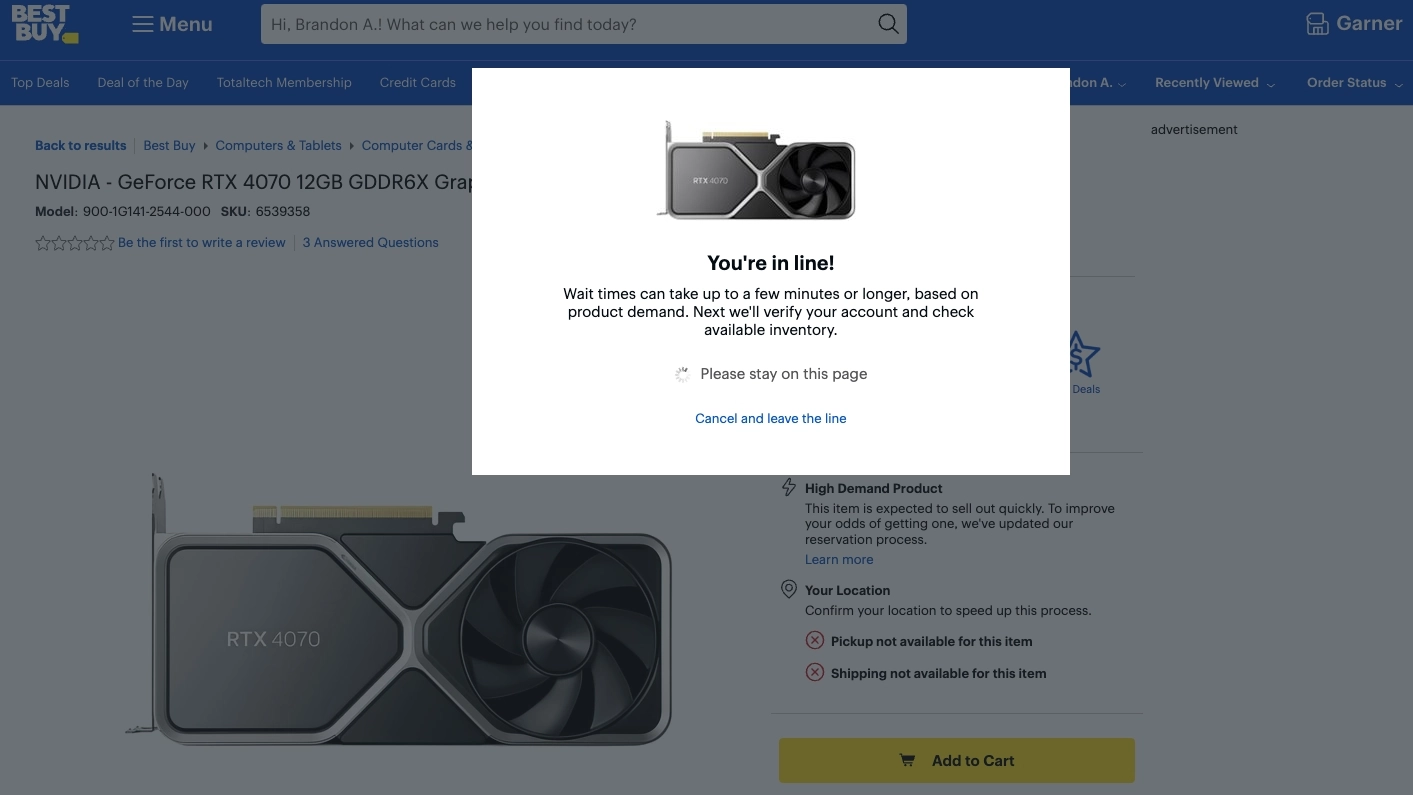
Task: Click the cart icon in Add to Cart
Action: point(907,760)
